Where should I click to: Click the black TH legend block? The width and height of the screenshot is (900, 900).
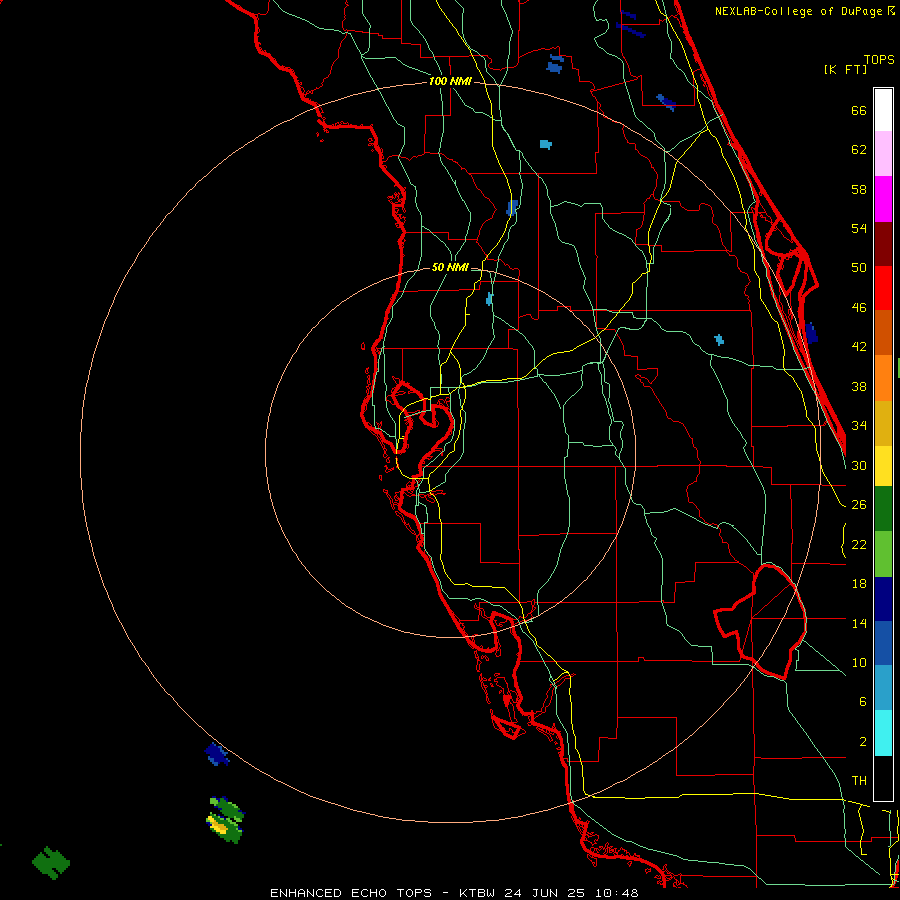point(883,778)
